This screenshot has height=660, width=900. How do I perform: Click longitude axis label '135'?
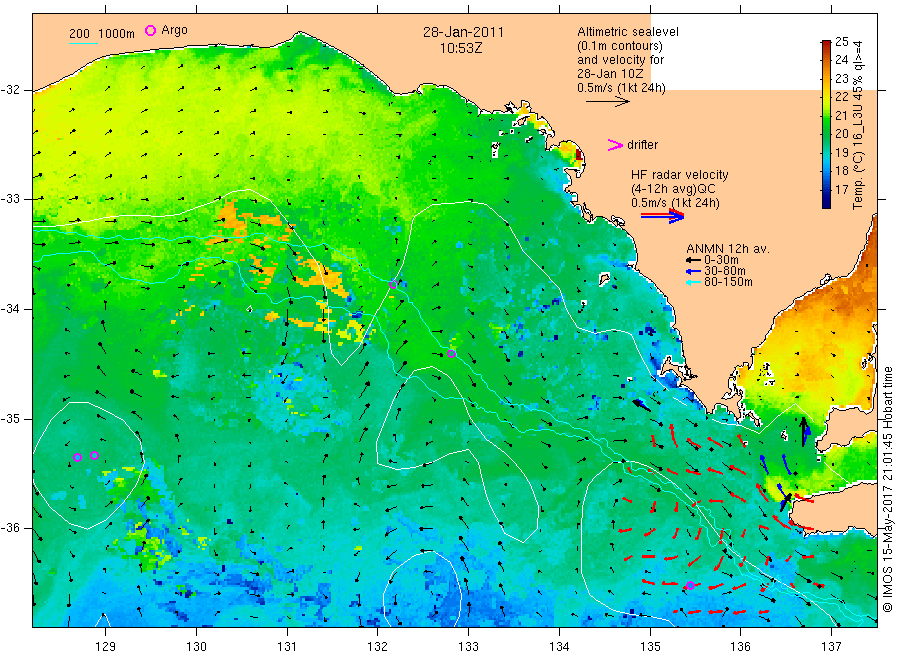pyautogui.click(x=650, y=647)
